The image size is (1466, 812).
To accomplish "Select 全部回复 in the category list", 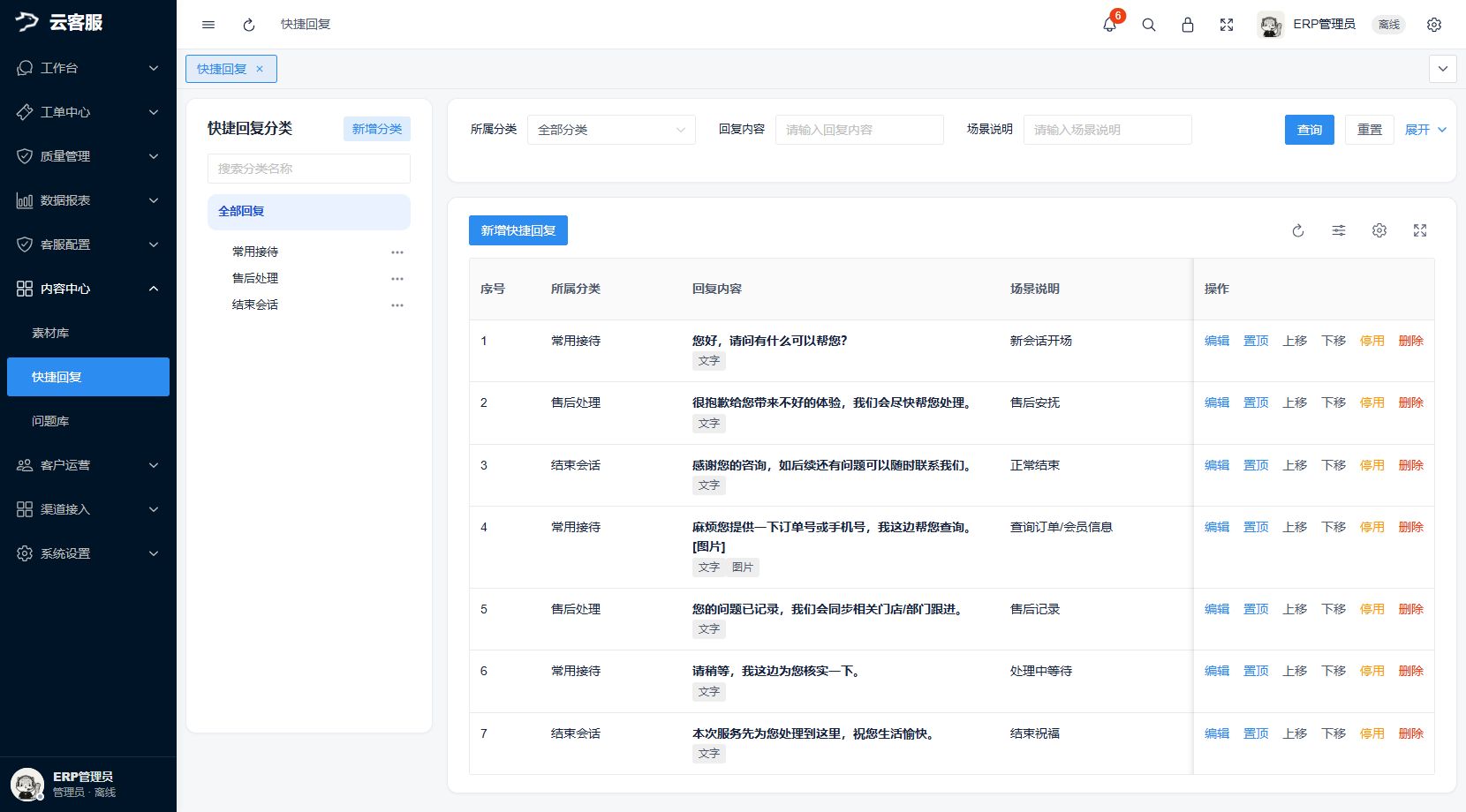I will click(x=309, y=212).
